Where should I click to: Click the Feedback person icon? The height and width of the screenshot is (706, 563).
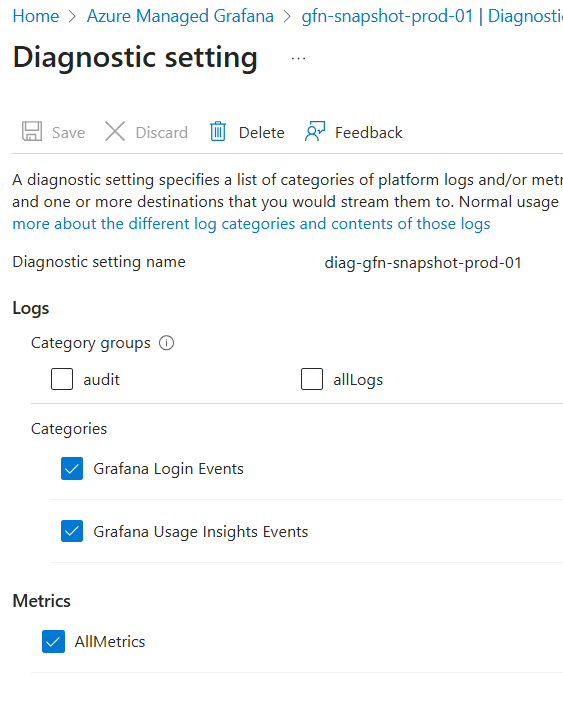tap(315, 131)
